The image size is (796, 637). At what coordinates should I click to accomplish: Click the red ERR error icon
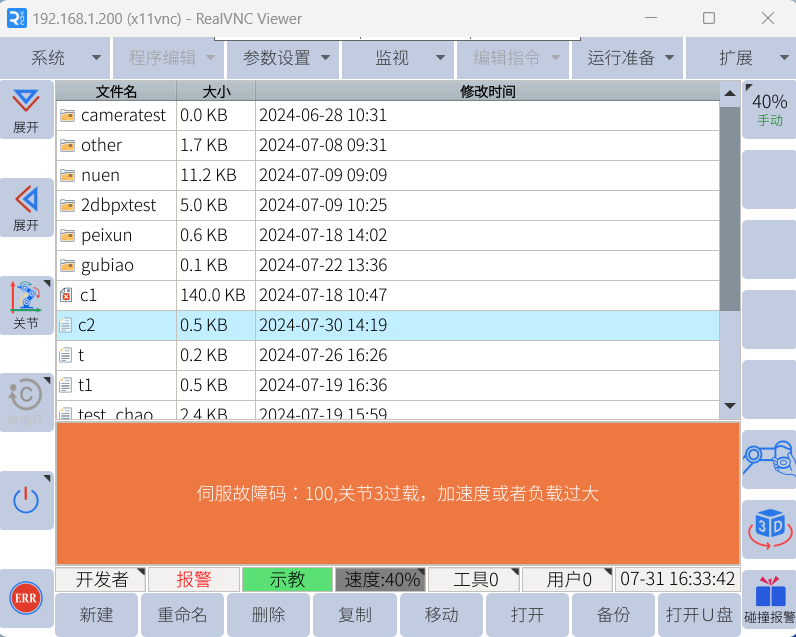click(25, 598)
